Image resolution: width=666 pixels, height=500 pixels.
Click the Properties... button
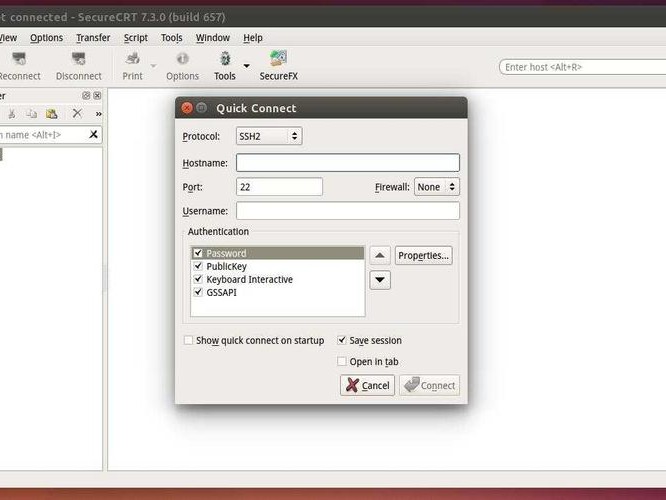(x=423, y=255)
